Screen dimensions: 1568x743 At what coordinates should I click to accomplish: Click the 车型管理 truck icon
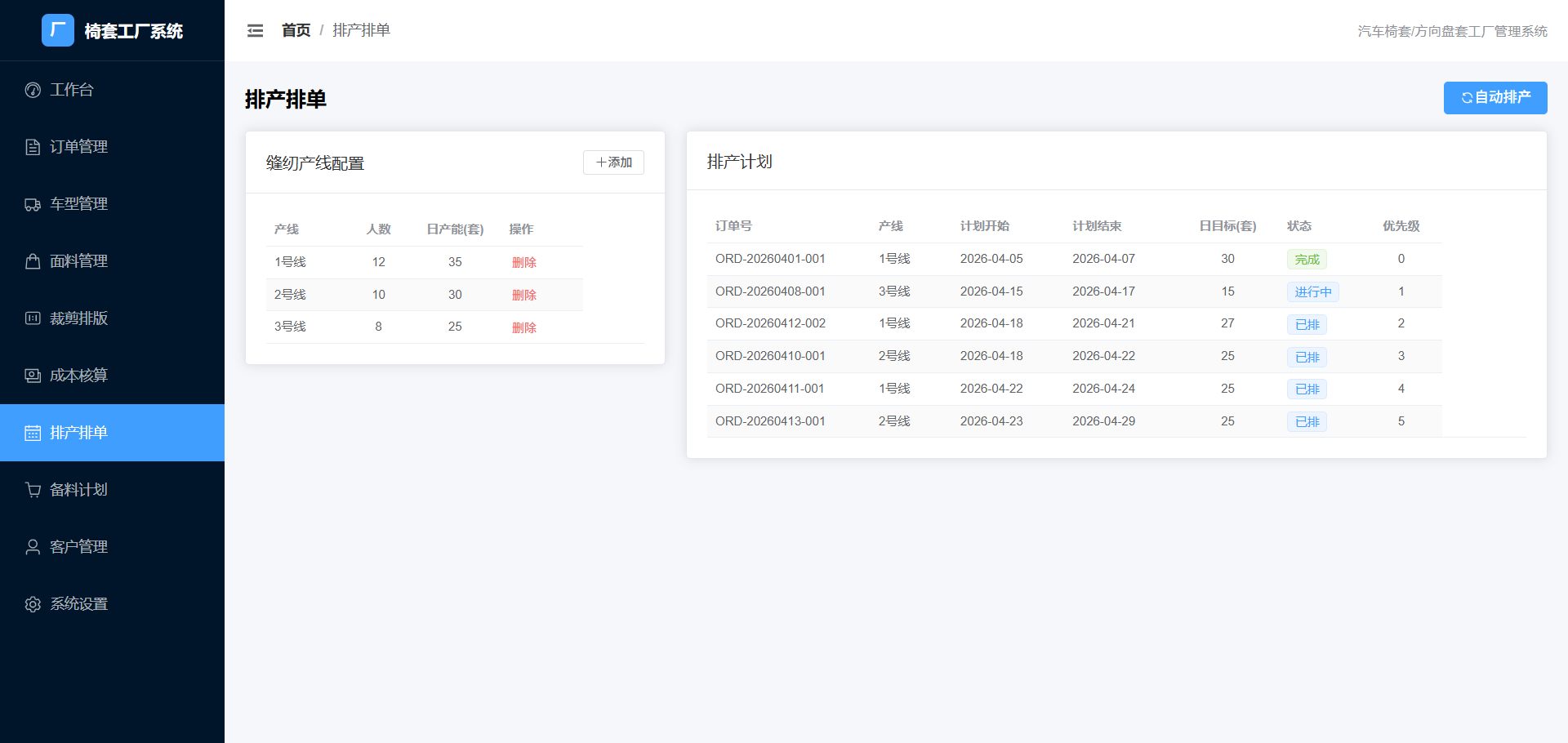point(33,204)
